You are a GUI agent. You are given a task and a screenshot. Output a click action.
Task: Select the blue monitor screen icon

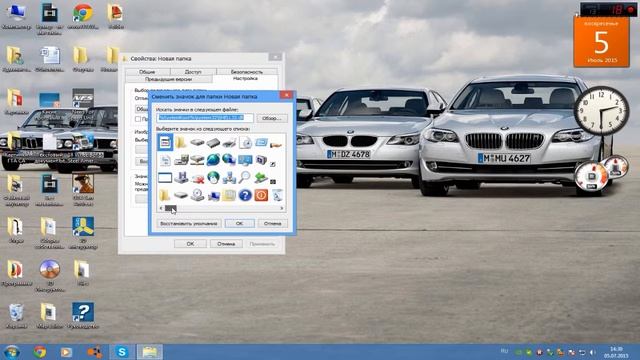[245, 160]
